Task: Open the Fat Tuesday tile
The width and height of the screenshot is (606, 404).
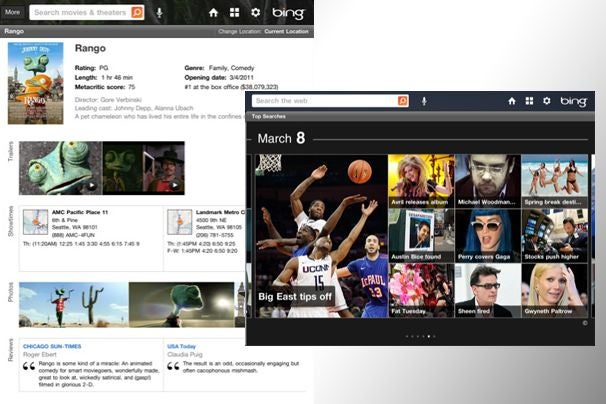Action: 421,291
